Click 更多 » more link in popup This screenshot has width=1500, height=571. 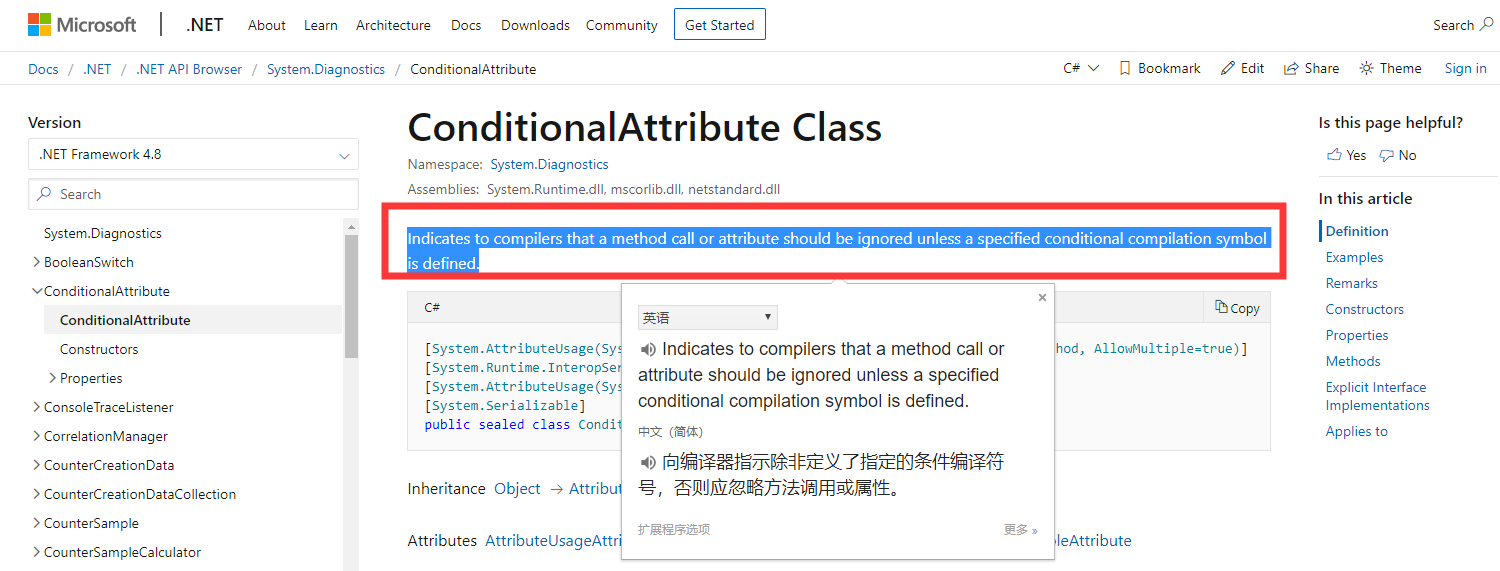[x=1020, y=529]
